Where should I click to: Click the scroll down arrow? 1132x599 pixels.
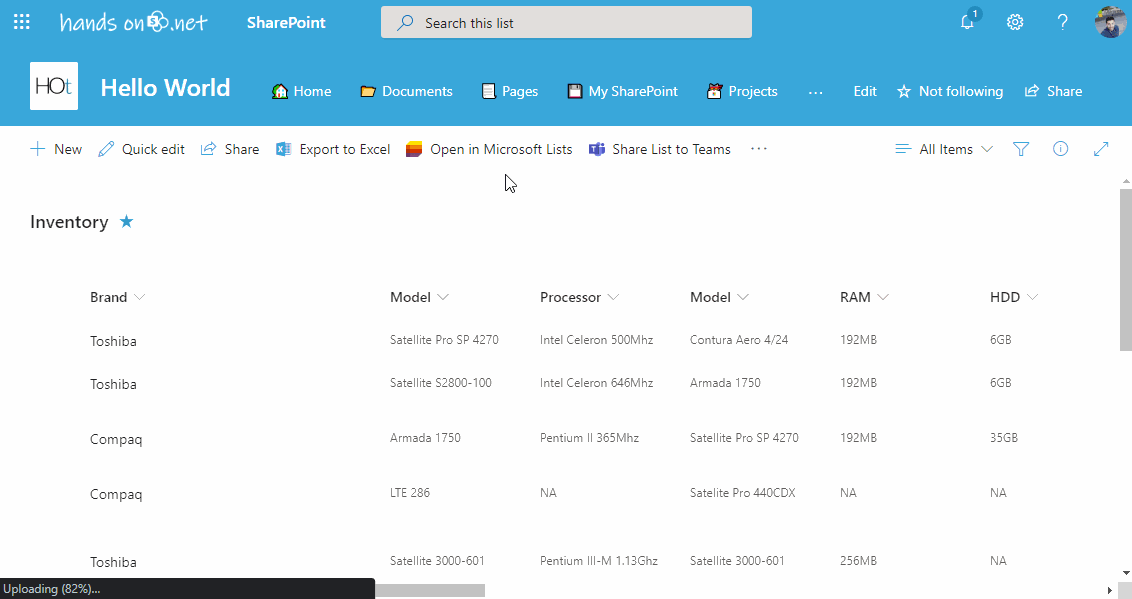pyautogui.click(x=1126, y=572)
